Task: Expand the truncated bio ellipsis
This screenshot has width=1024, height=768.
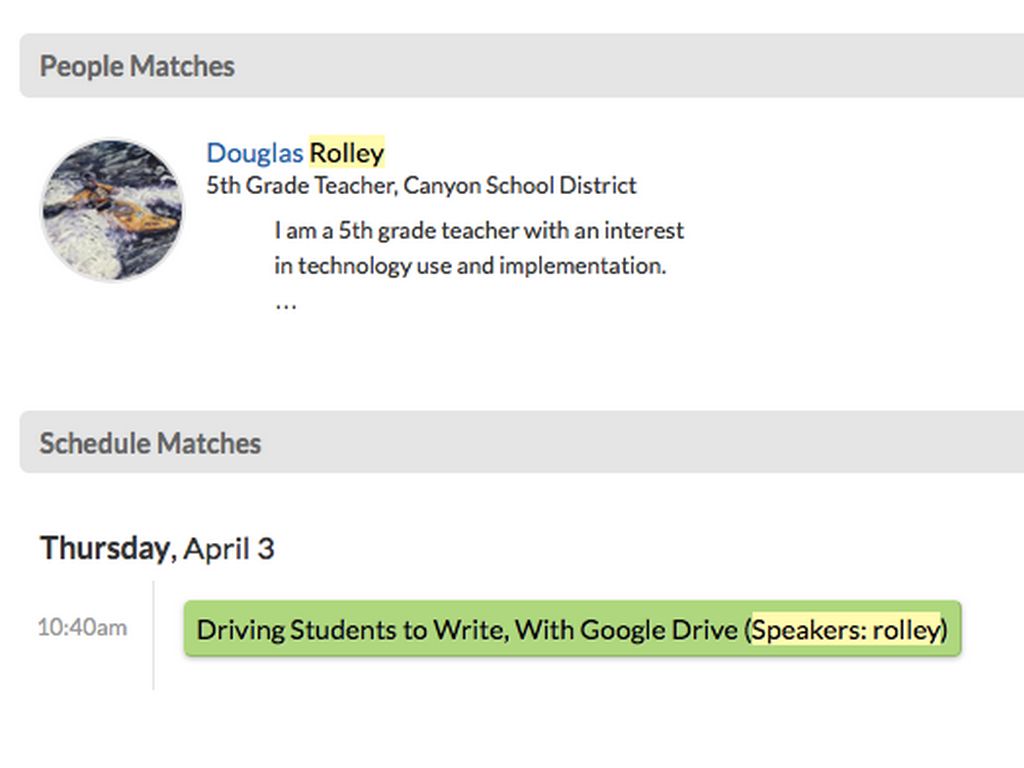Action: [286, 302]
